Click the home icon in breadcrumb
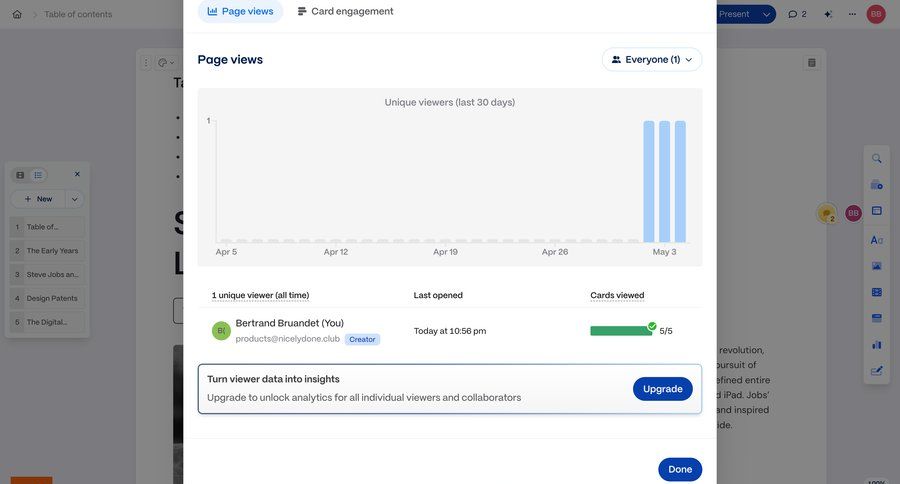The image size is (900, 484). (17, 14)
